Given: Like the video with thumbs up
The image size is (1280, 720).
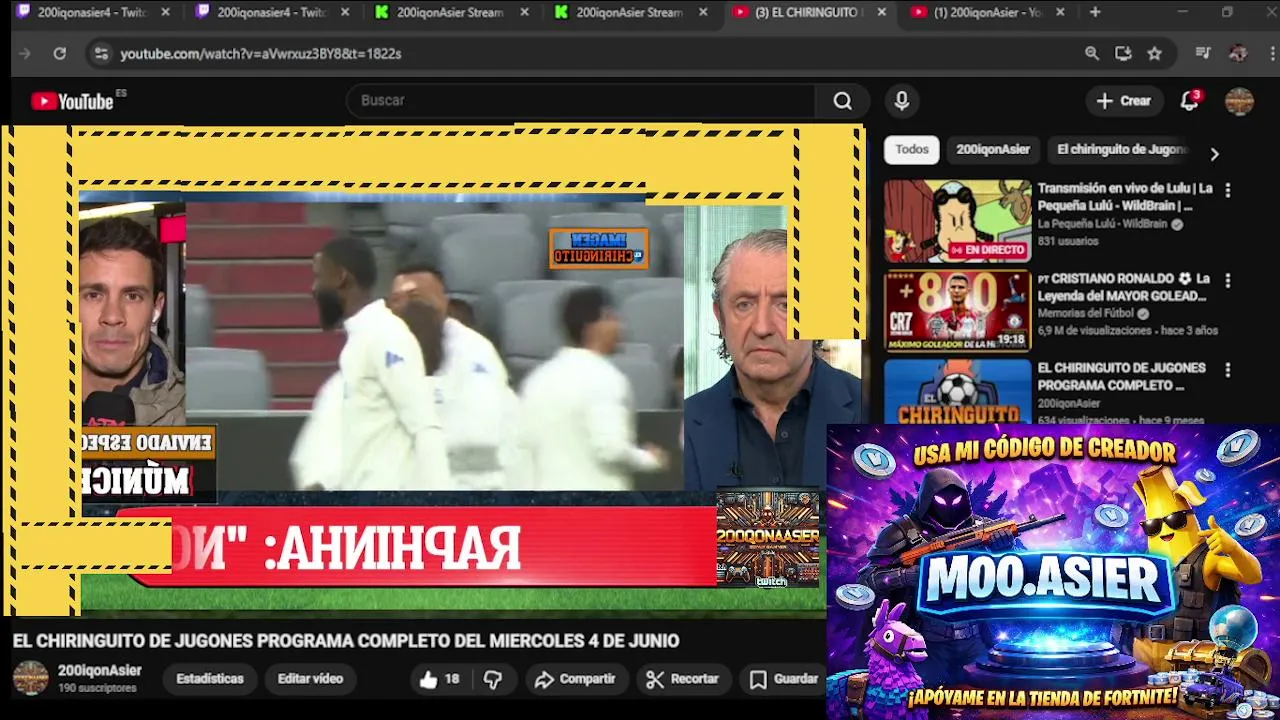Looking at the screenshot, I should (x=439, y=679).
